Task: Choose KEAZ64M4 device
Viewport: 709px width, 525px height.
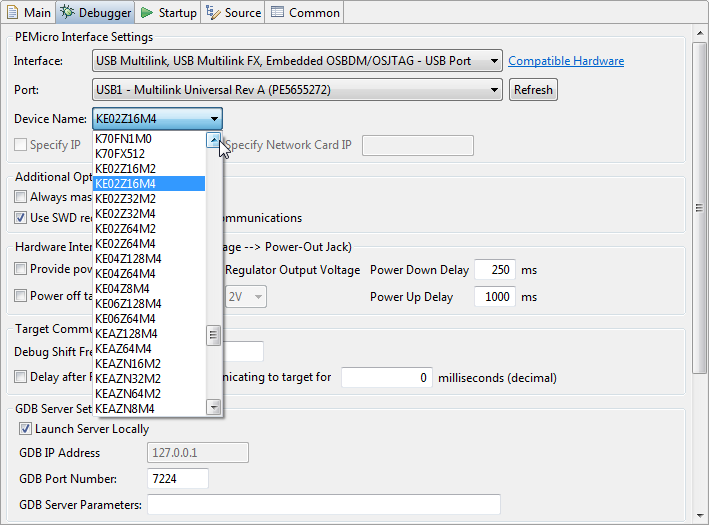Action: pos(149,349)
